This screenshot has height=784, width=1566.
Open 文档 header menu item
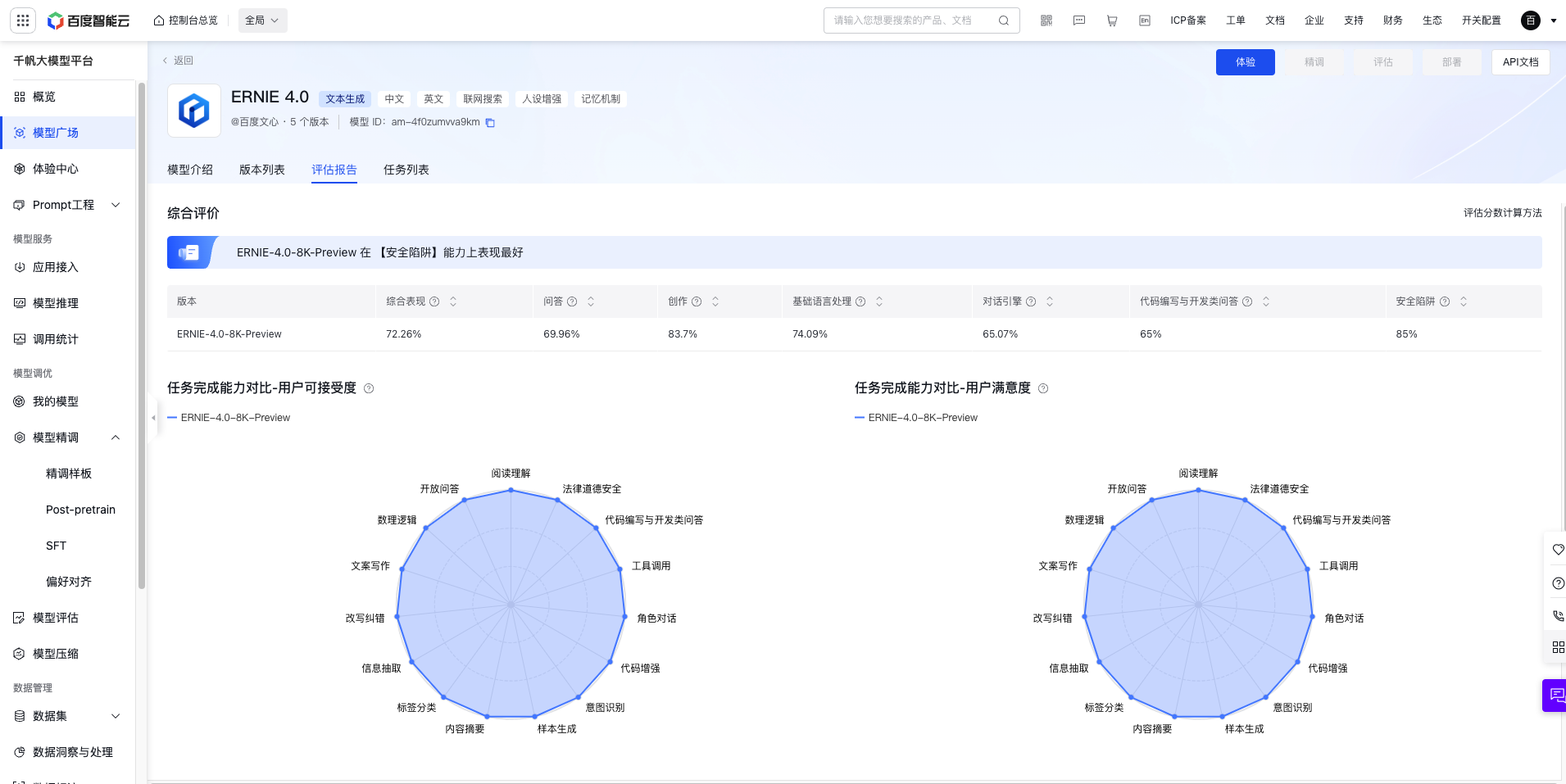1275,20
